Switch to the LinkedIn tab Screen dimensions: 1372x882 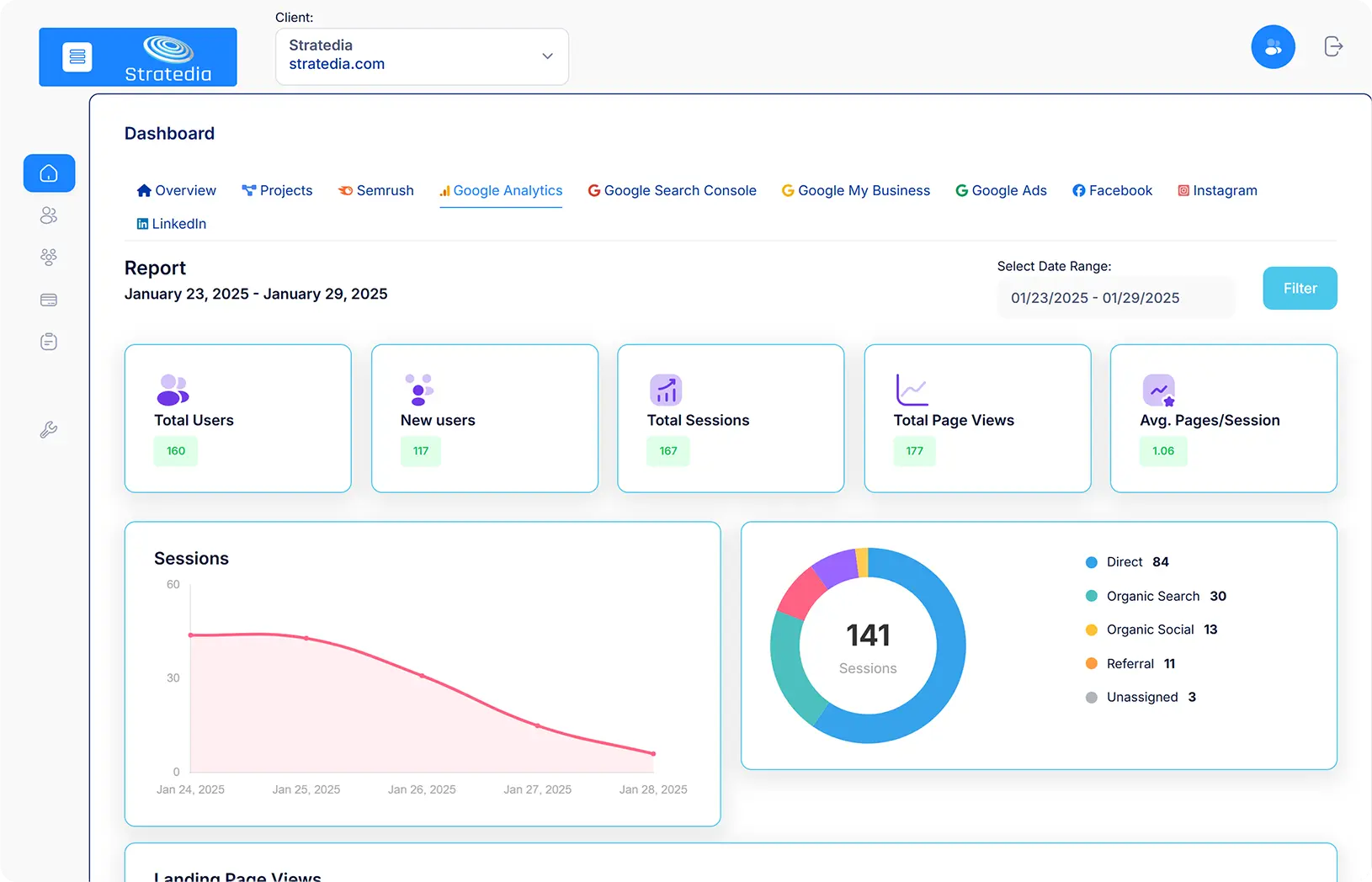coord(172,224)
